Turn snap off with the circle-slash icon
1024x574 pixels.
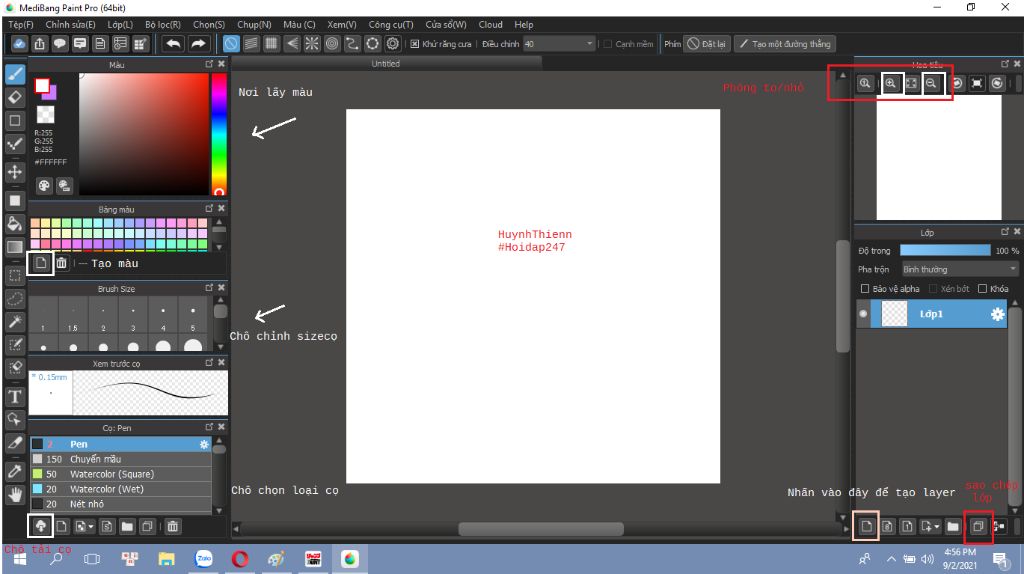231,44
